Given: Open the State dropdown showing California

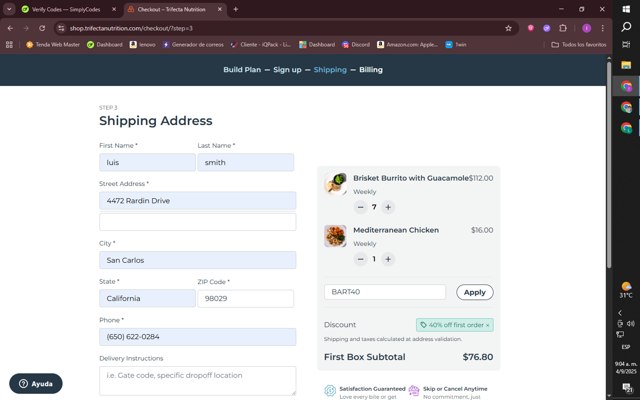Looking at the screenshot, I should click(x=147, y=298).
